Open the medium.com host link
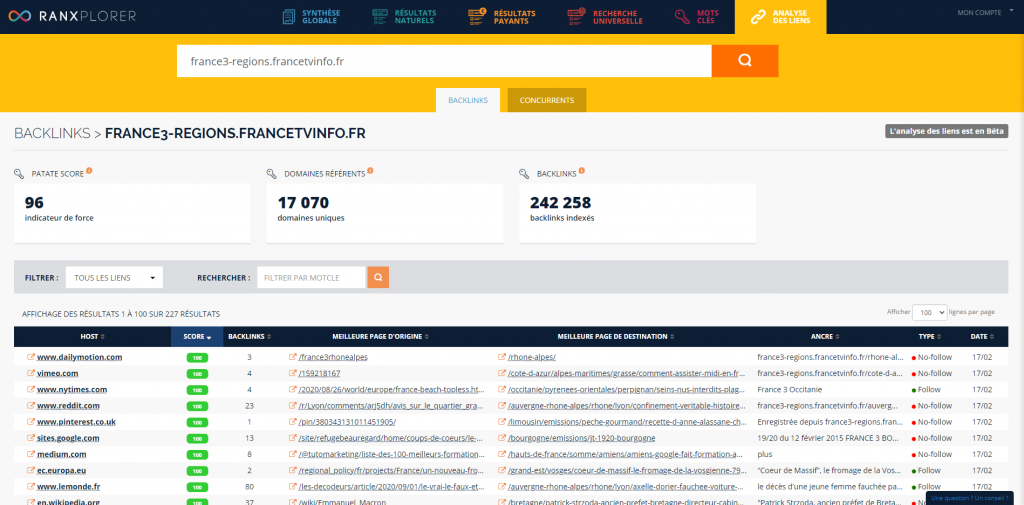The height and width of the screenshot is (505, 1024). (x=61, y=454)
